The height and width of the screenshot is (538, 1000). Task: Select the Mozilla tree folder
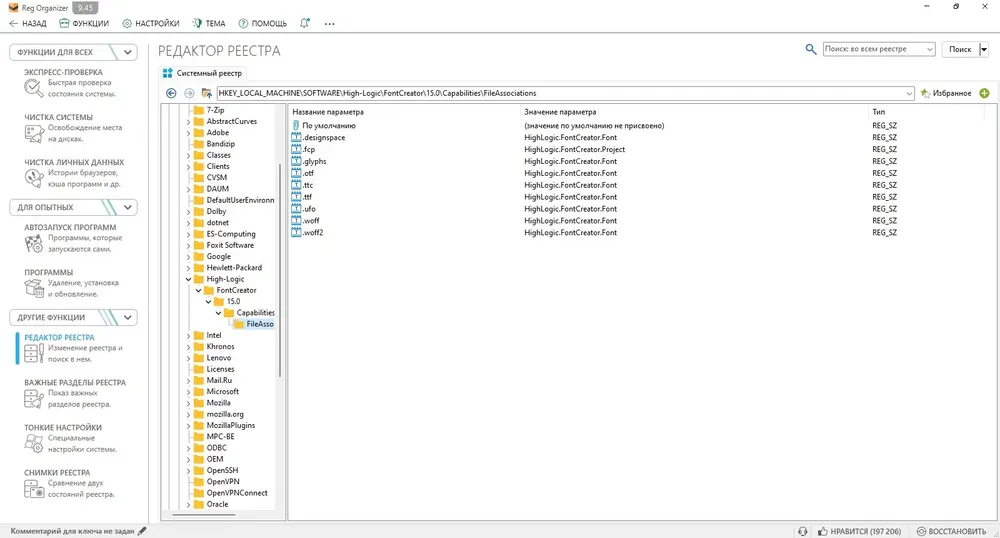coord(218,403)
